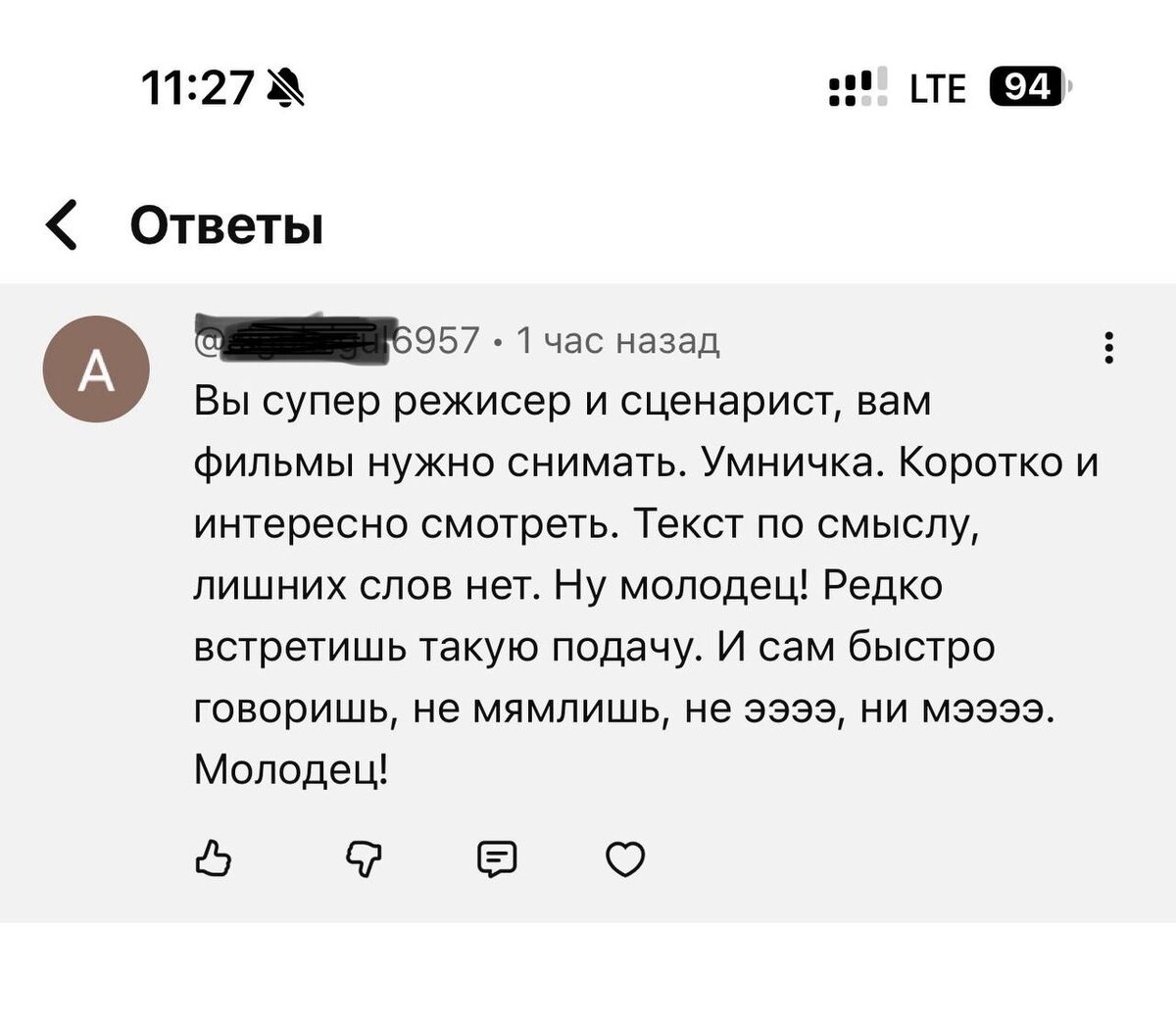Tap the '1 час назад' timestamp
This screenshot has width=1176, height=1028.
click(617, 340)
